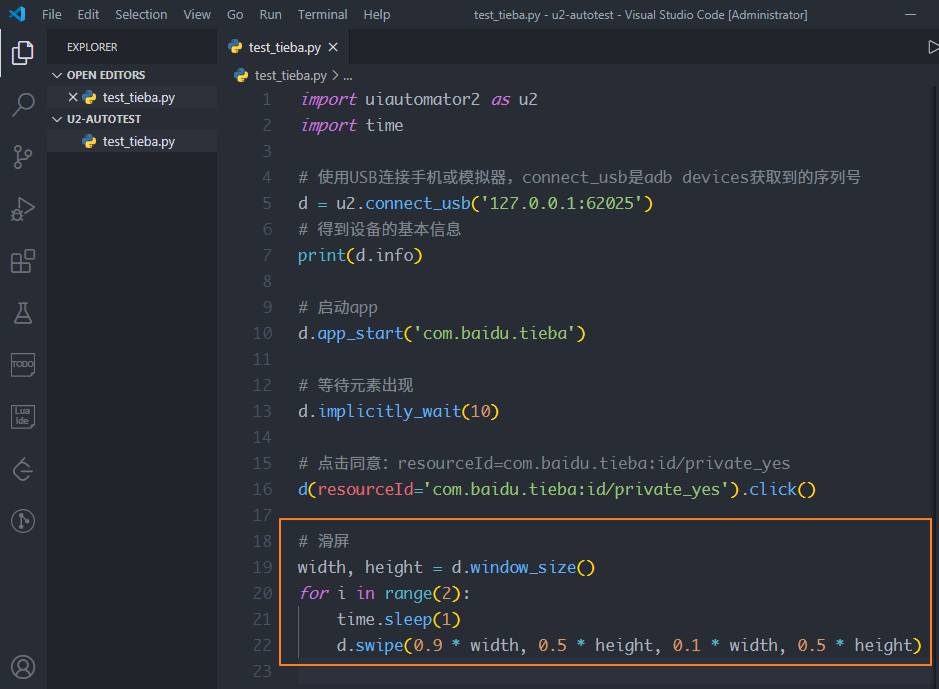Open the Live Share arrow view
The width and height of the screenshot is (939, 689).
[x=23, y=469]
